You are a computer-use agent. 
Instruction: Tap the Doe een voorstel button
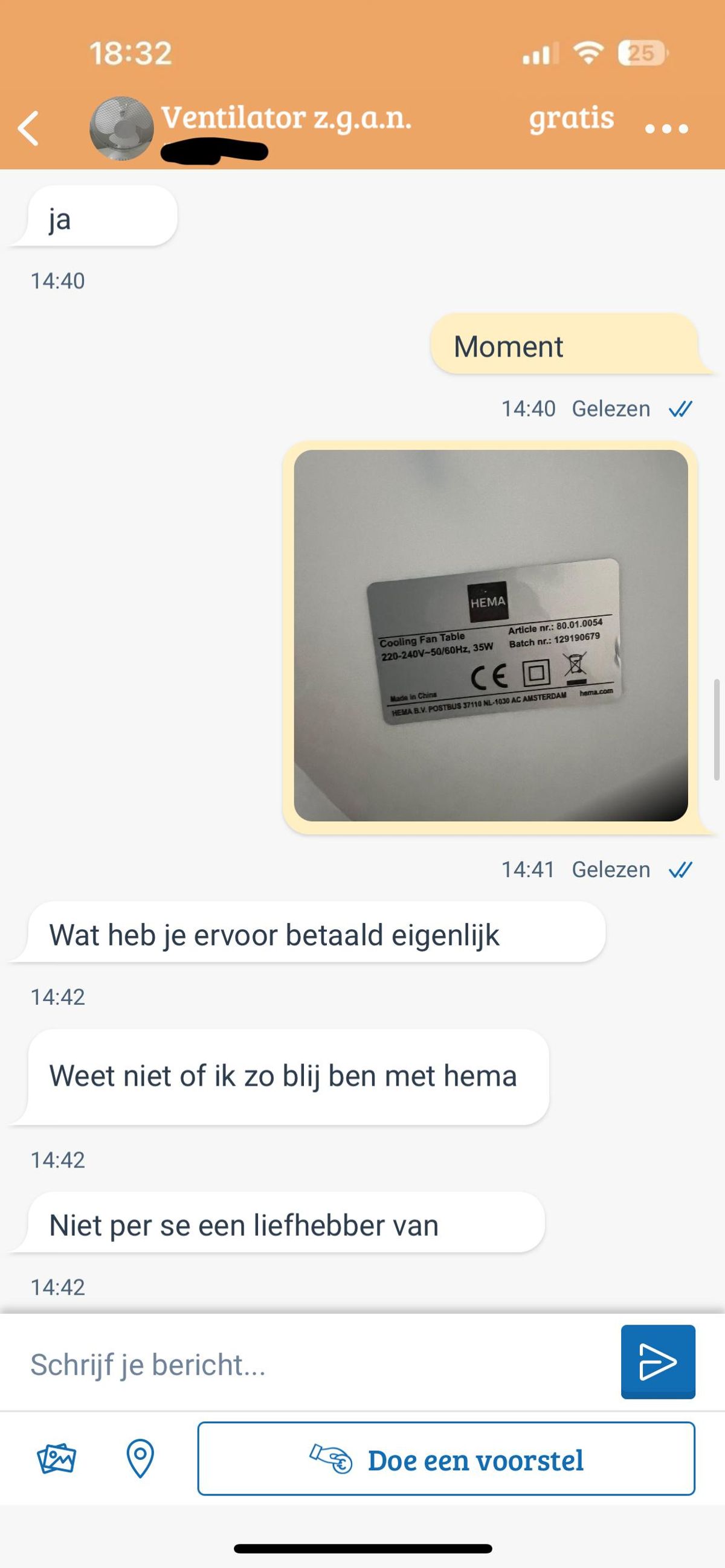pyautogui.click(x=446, y=1459)
